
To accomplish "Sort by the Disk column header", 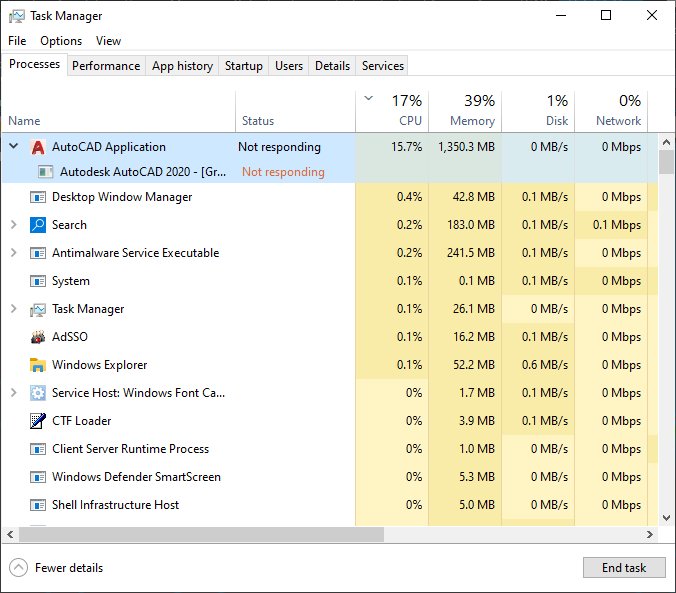I will pos(538,112).
